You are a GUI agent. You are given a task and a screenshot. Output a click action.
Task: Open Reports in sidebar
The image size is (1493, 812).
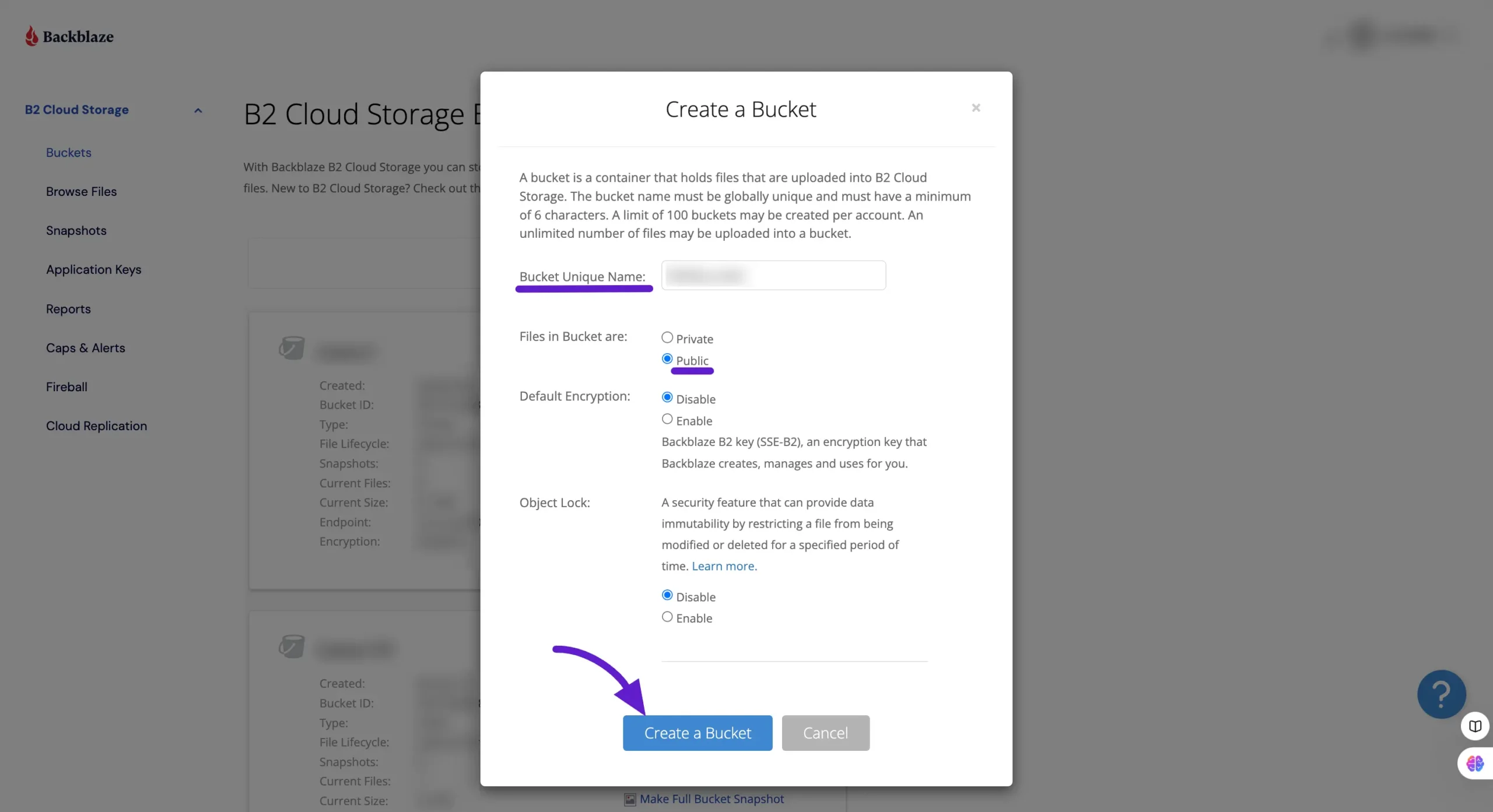[x=68, y=309]
